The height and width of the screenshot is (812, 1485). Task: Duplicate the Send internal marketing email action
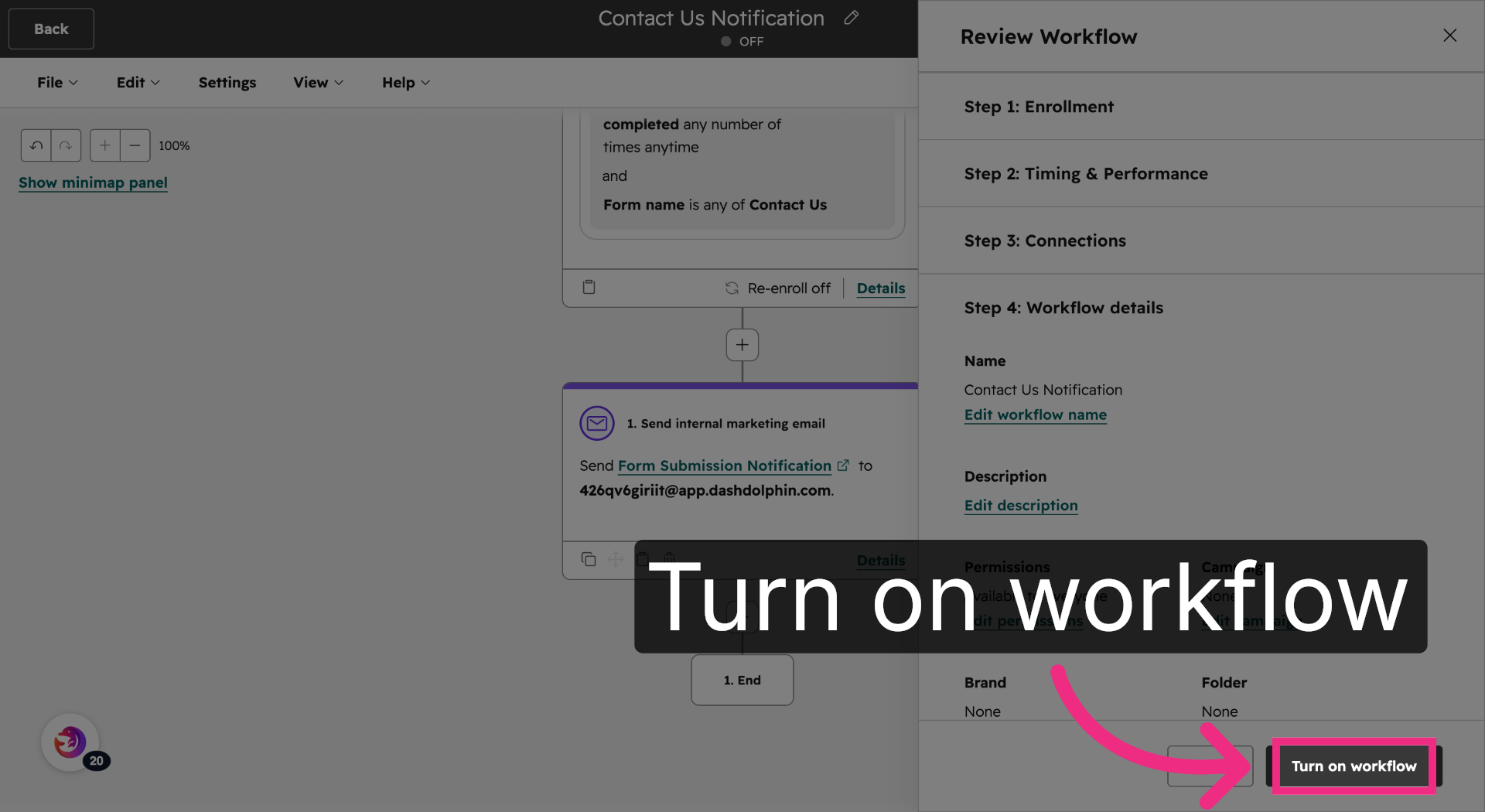point(589,558)
